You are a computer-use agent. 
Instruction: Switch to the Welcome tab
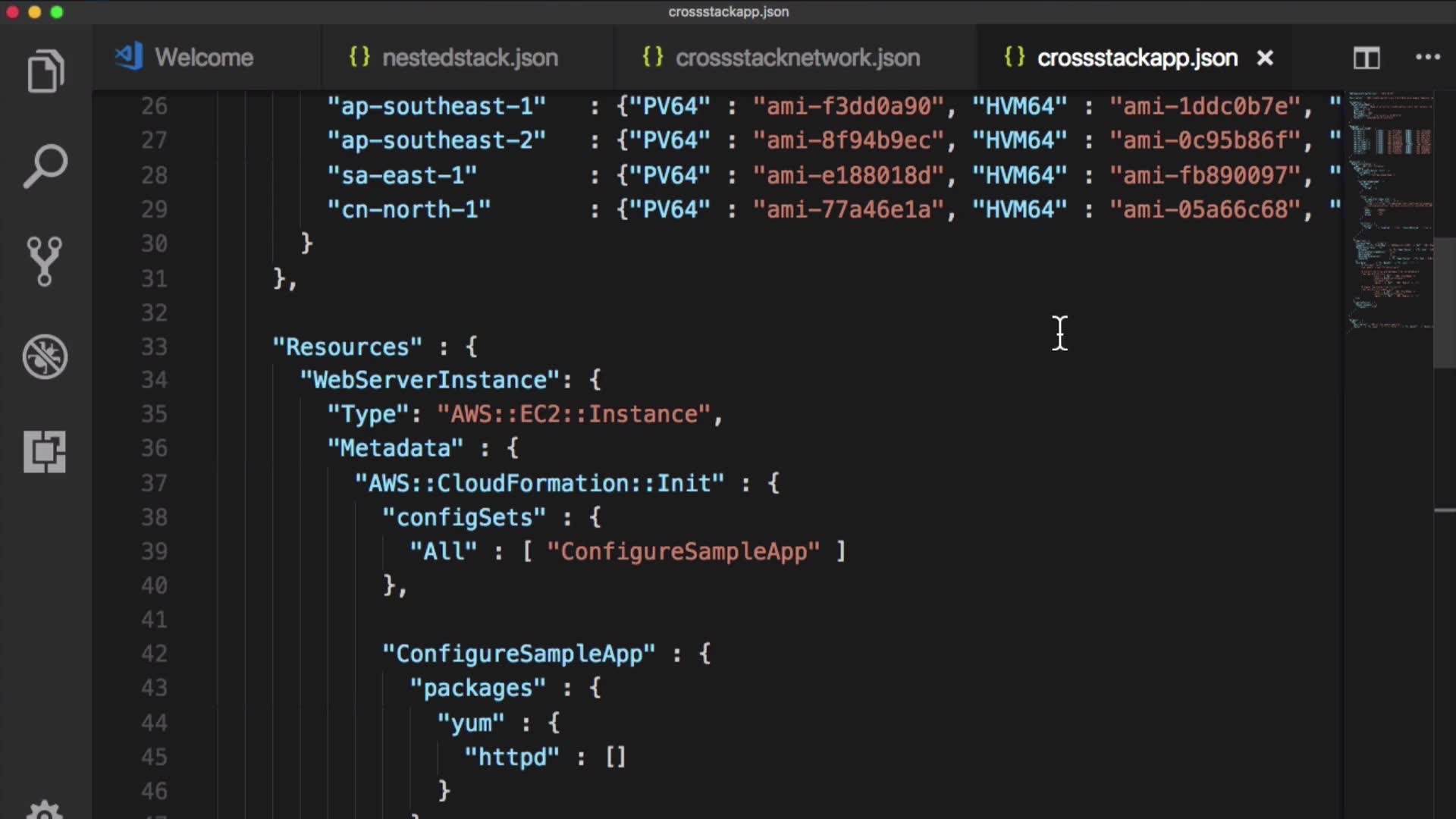pyautogui.click(x=203, y=58)
